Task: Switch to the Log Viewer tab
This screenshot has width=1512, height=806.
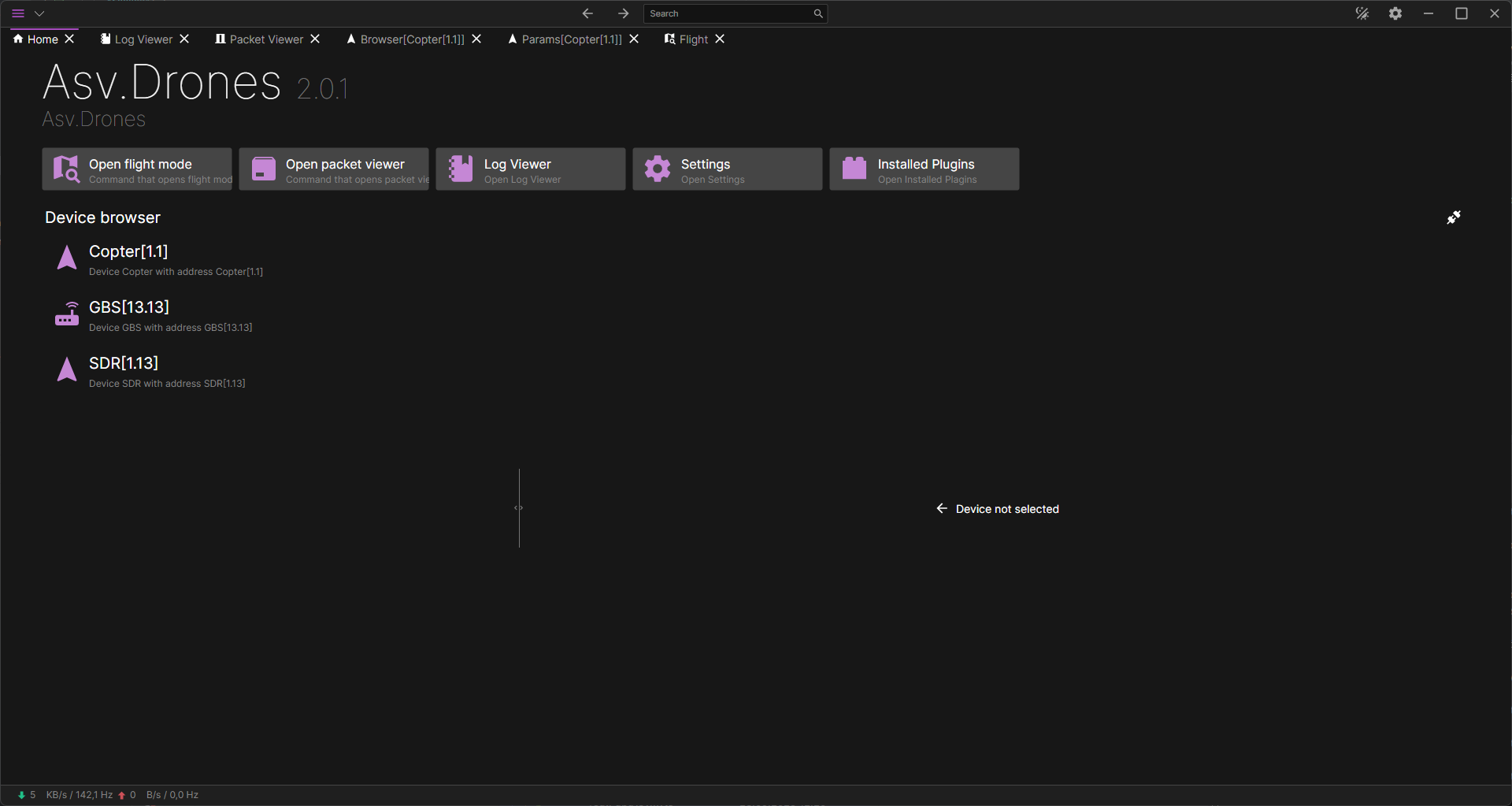Action: tap(143, 39)
